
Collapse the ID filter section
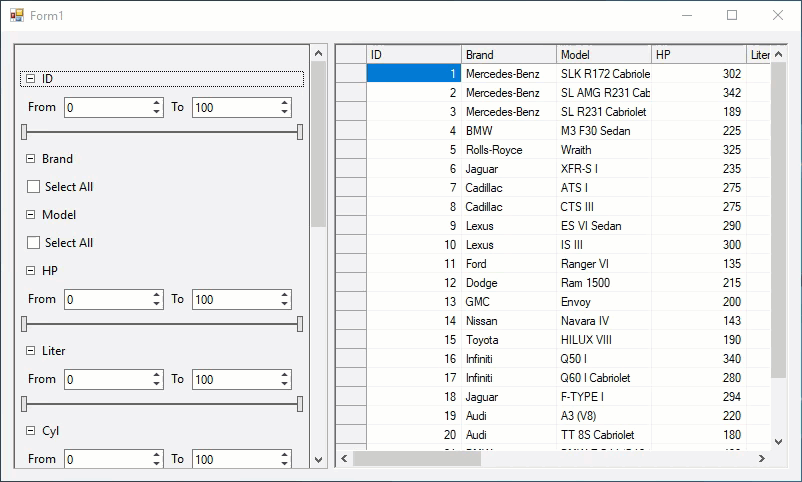tap(30, 78)
